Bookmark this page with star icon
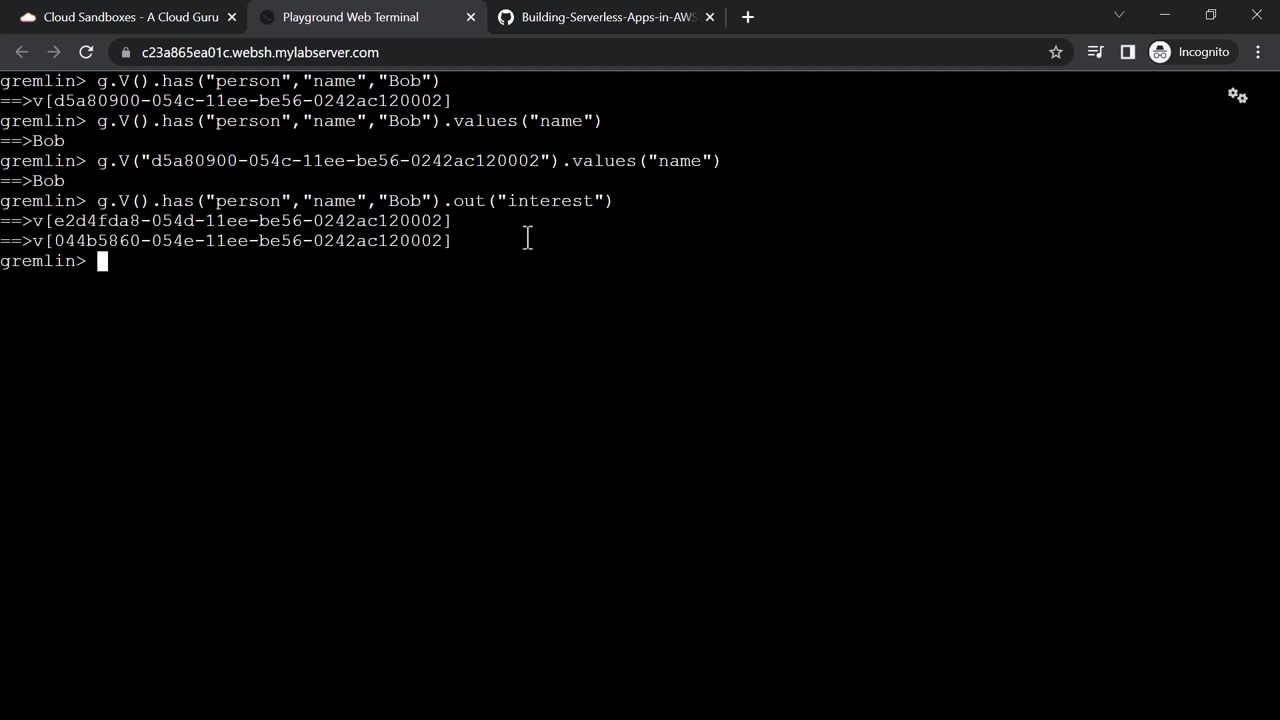1280x720 pixels. pos(1056,52)
